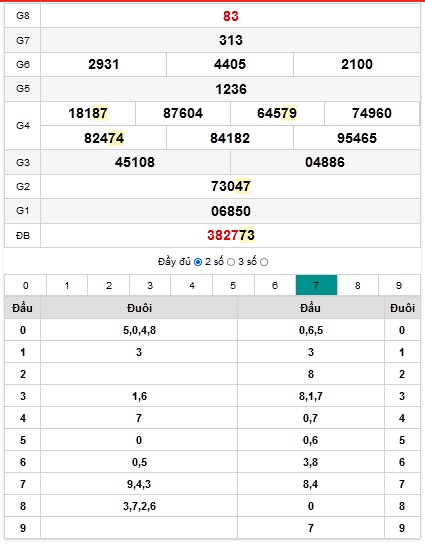Image resolution: width=425 pixels, height=544 pixels.
Task: Click the G4 number 95465
Action: pos(357,138)
